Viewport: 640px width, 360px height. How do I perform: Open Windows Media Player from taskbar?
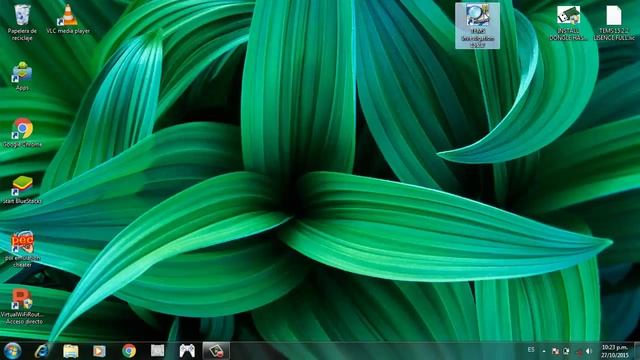point(99,351)
